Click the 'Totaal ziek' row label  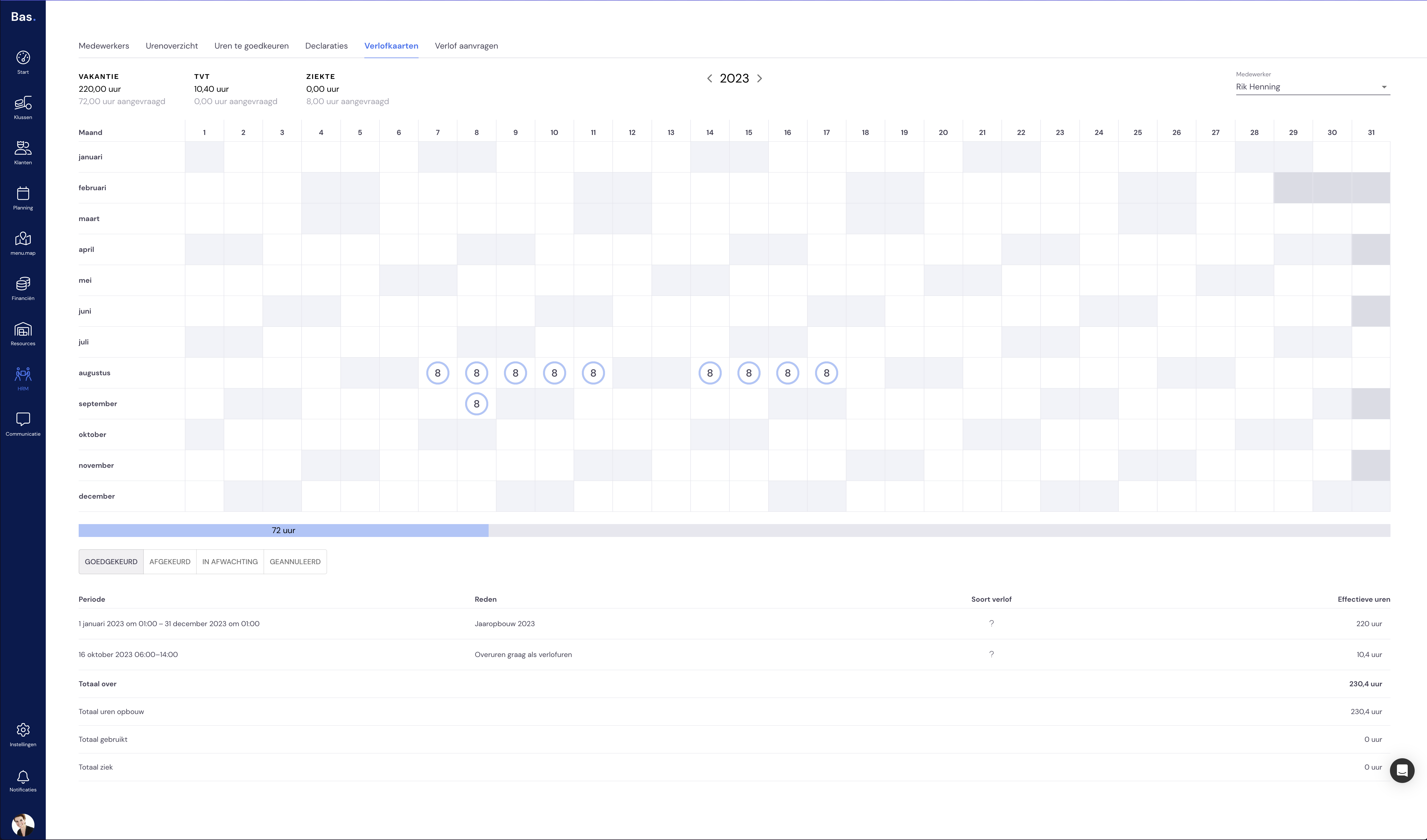click(96, 768)
